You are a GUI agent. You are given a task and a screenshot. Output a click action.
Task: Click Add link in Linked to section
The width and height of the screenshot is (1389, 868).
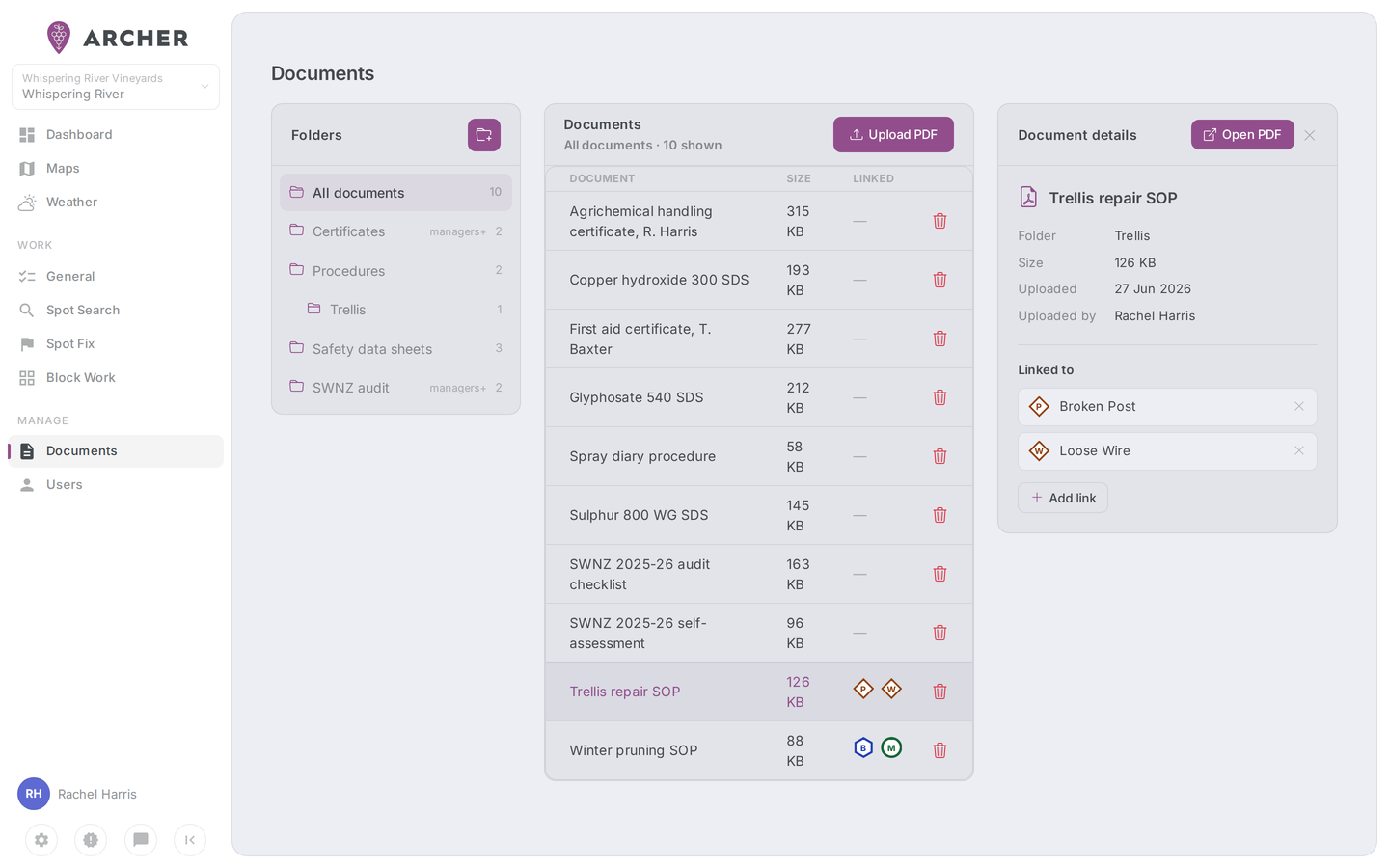click(1063, 498)
